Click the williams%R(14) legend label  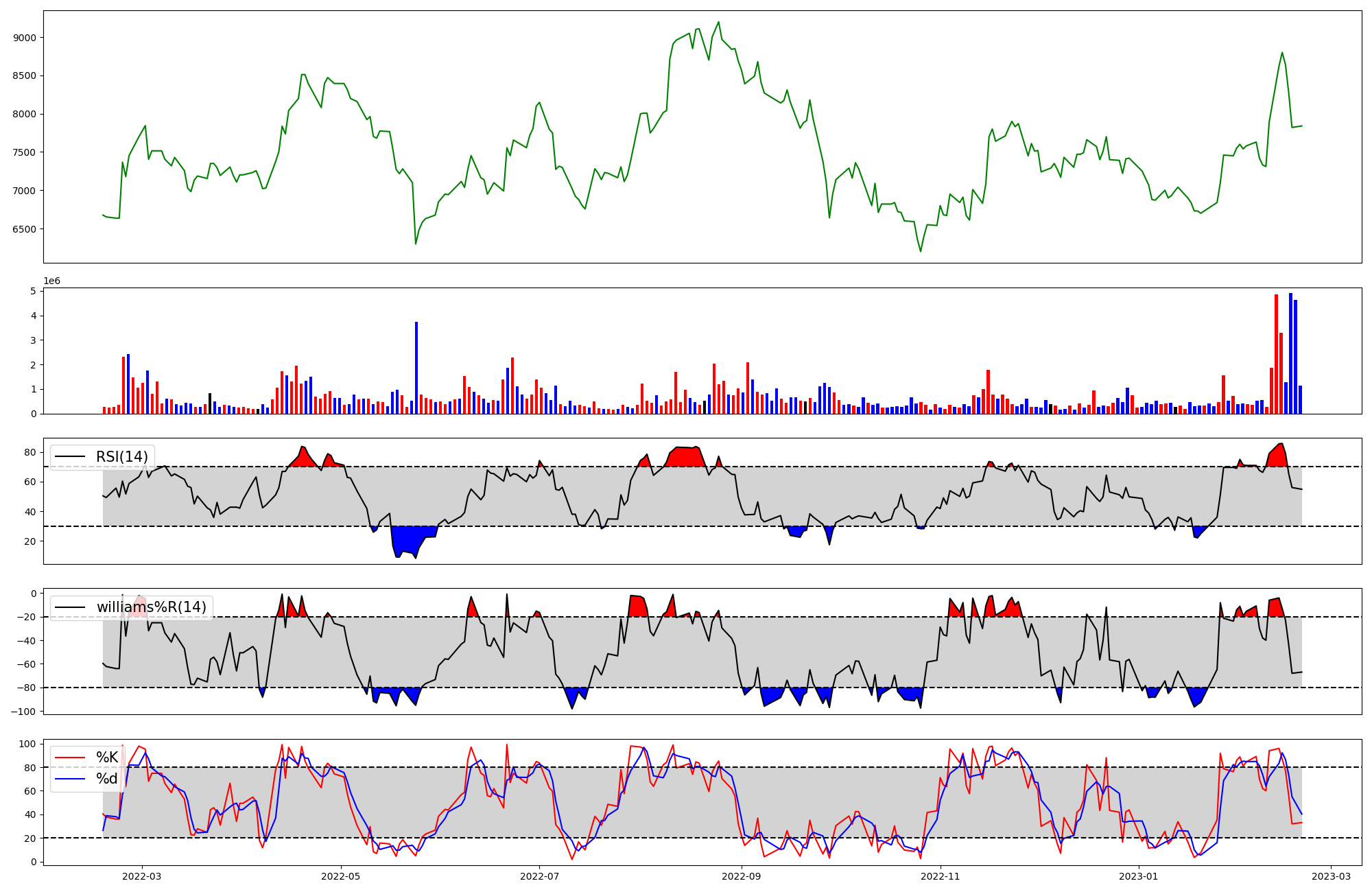151,607
